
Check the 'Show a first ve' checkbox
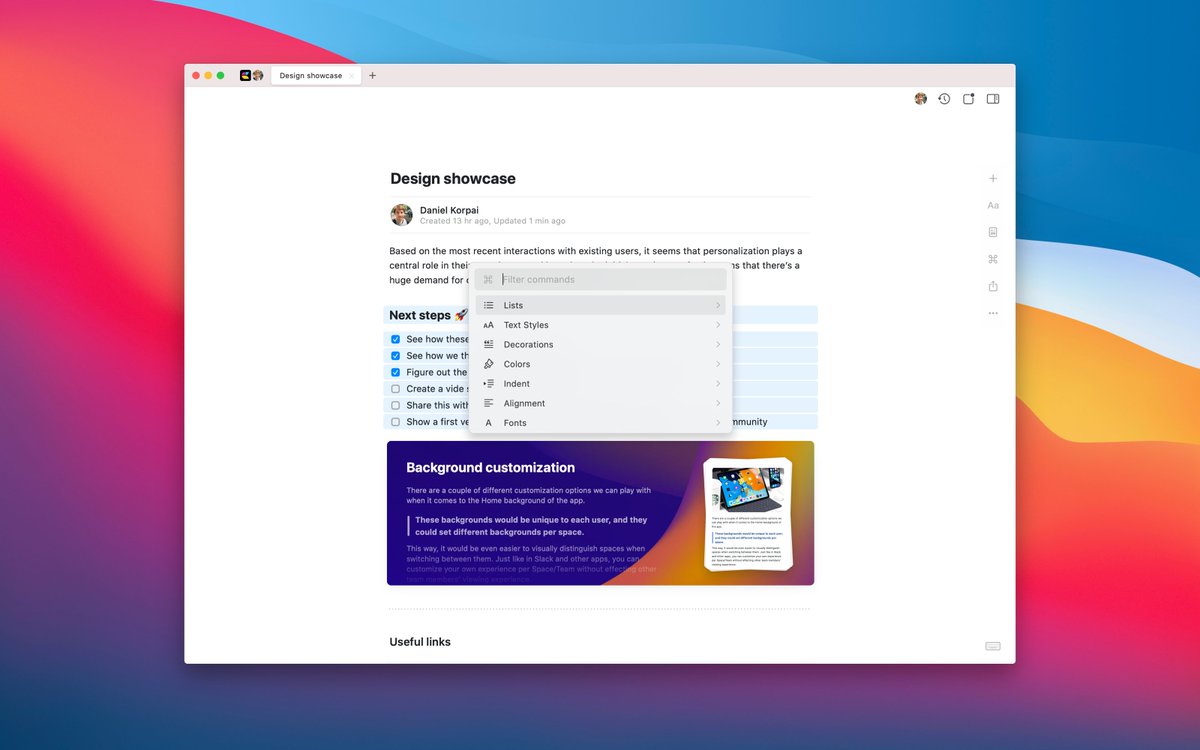[396, 422]
